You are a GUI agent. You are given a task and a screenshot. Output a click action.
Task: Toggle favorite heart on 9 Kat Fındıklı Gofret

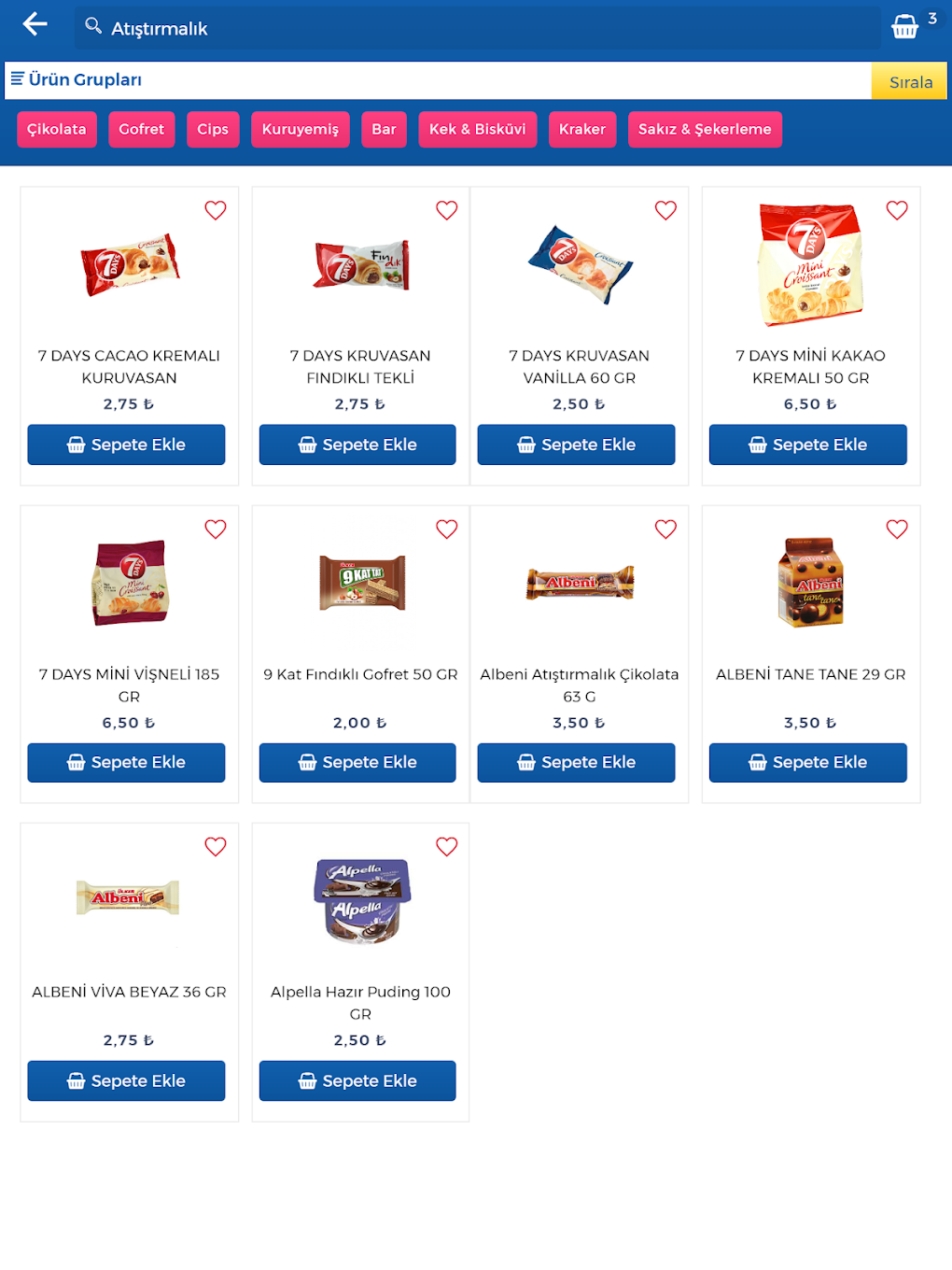[447, 529]
